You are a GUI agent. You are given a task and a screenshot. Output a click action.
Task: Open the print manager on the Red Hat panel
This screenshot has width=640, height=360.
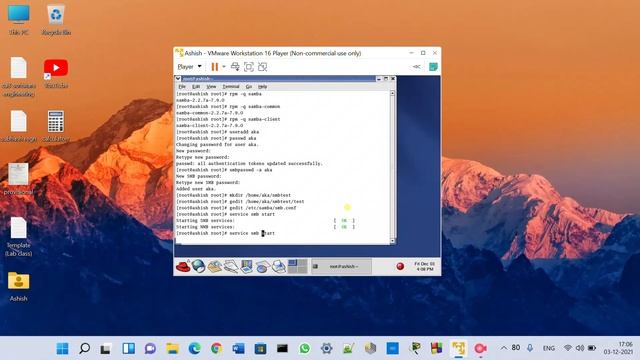point(279,267)
